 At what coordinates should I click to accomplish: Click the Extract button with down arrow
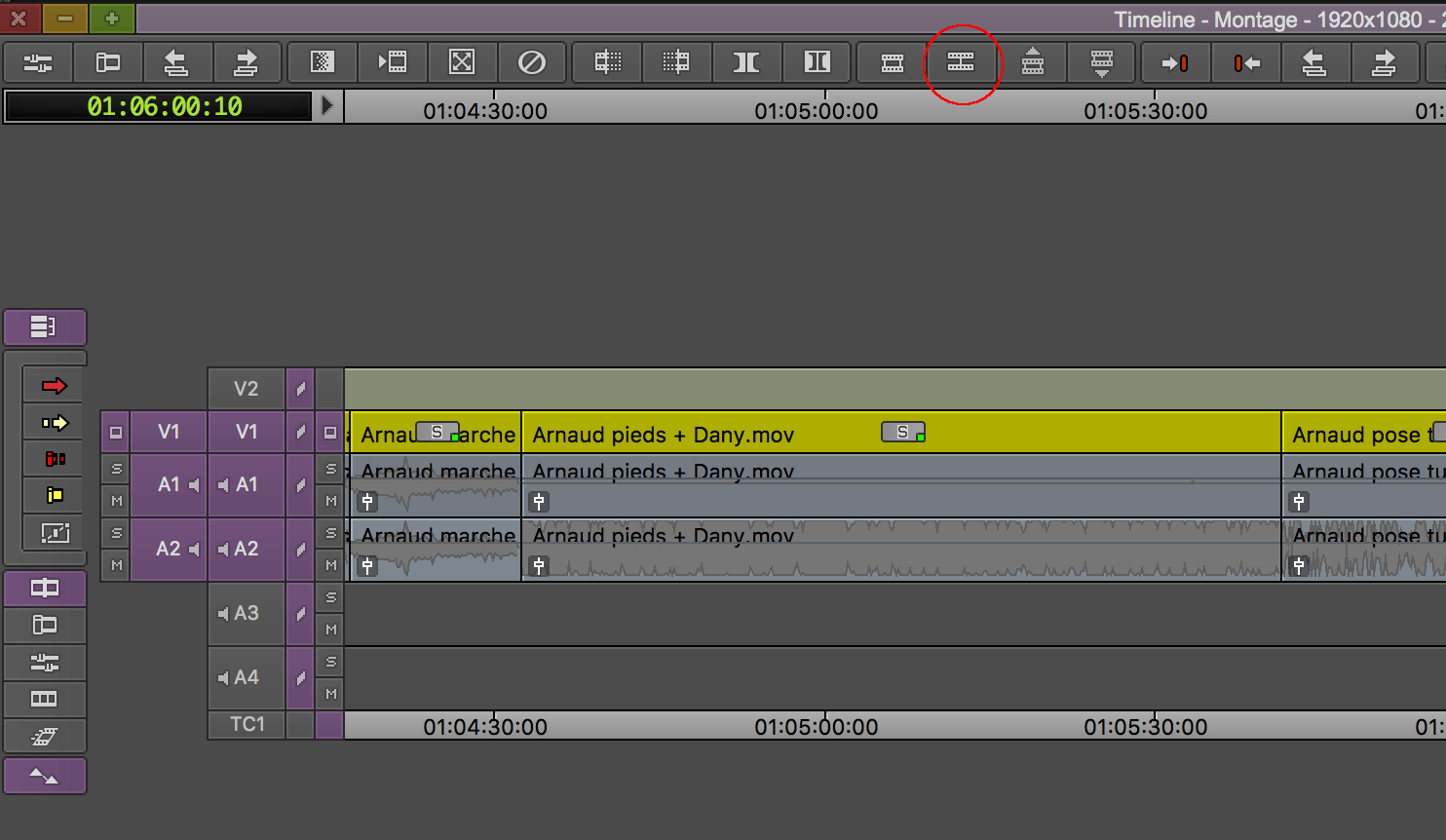1102,62
